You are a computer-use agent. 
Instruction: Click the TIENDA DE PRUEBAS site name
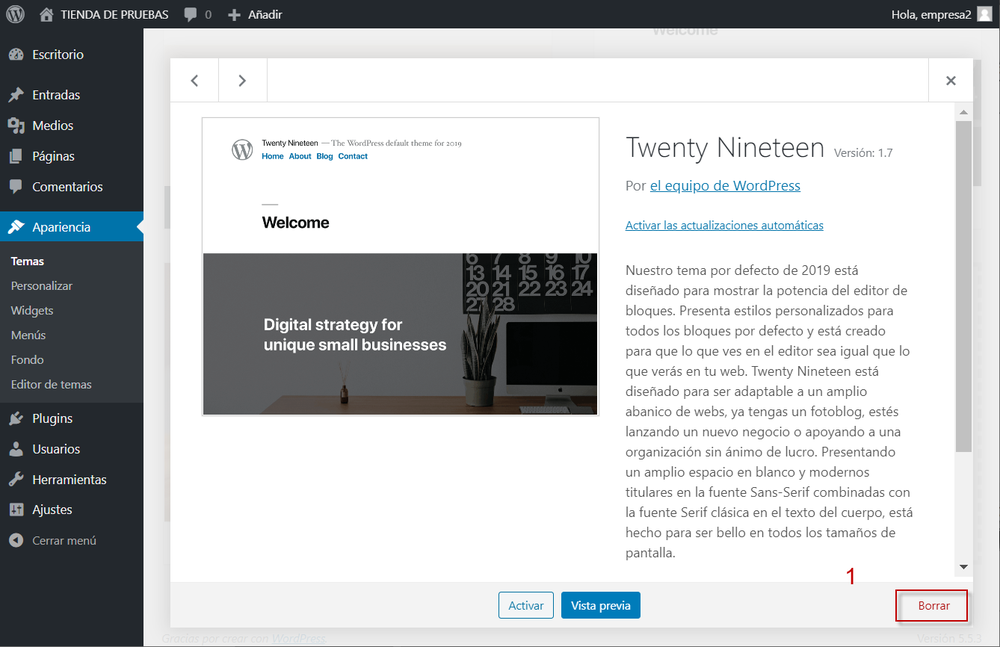[114, 14]
